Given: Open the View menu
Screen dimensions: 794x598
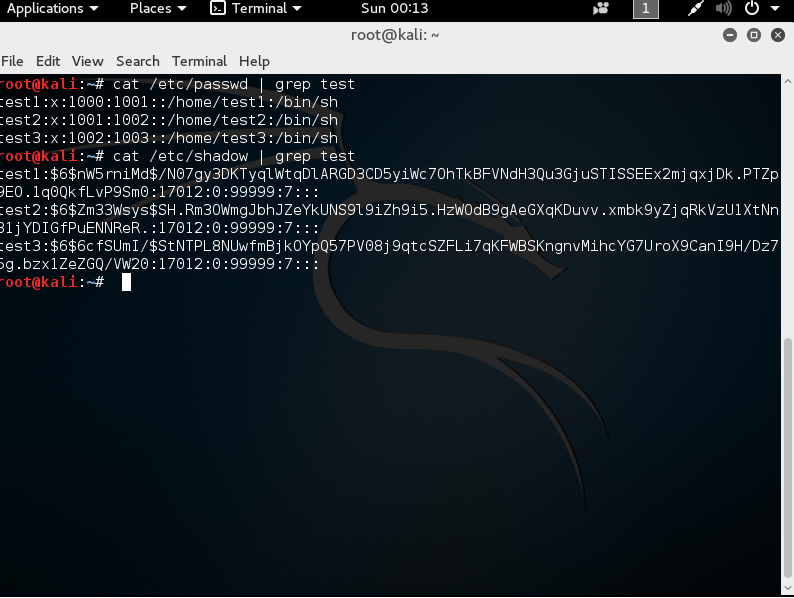Looking at the screenshot, I should [x=88, y=61].
